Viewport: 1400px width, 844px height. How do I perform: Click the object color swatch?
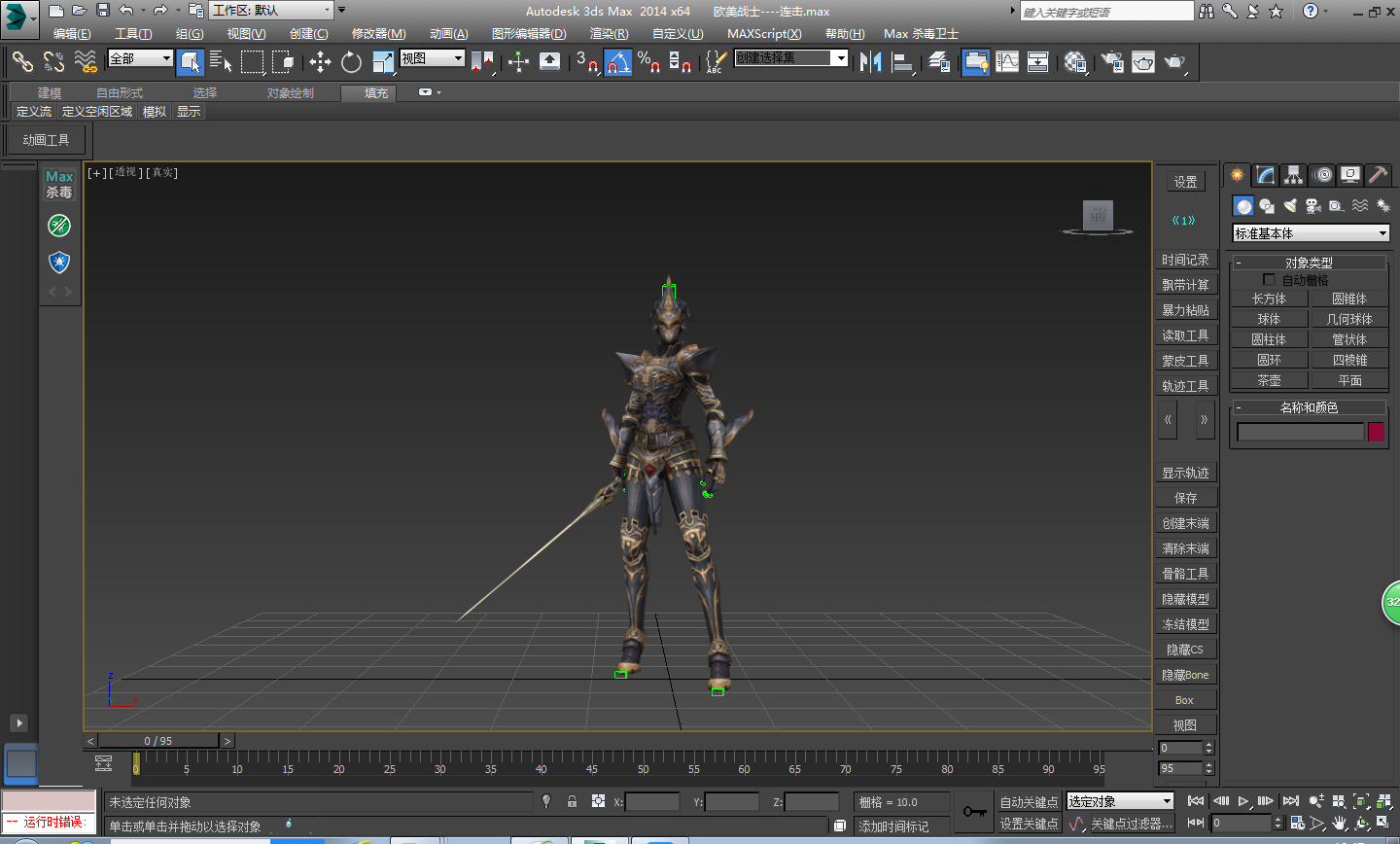tap(1376, 432)
